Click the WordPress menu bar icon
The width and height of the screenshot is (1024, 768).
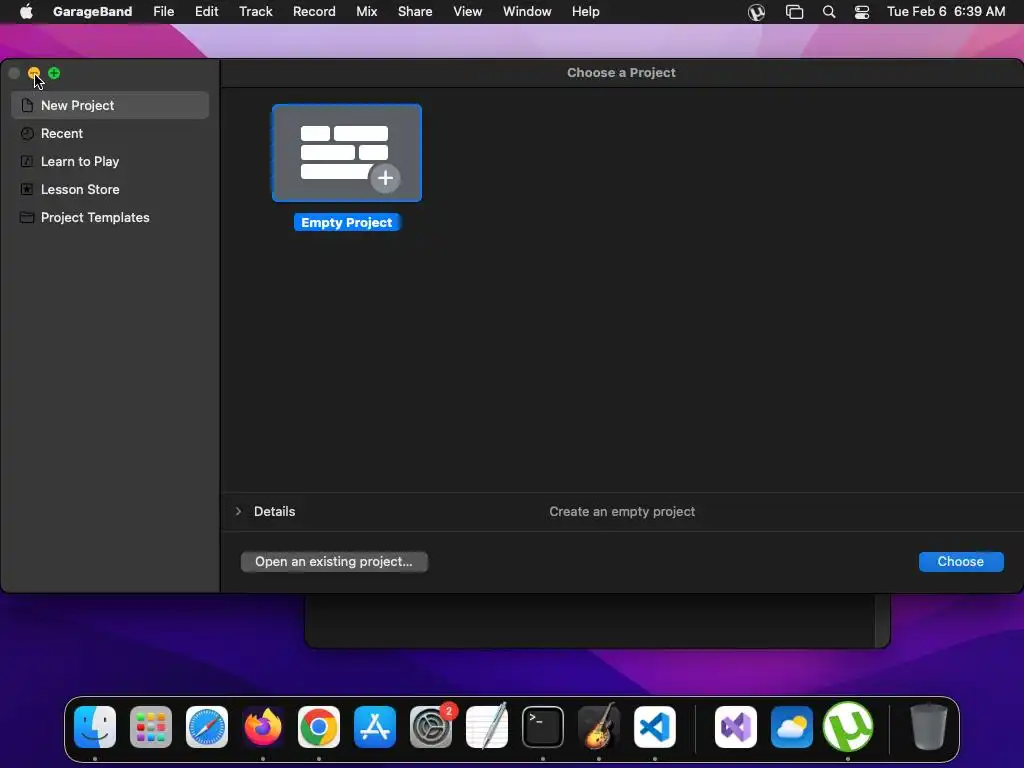[x=756, y=12]
